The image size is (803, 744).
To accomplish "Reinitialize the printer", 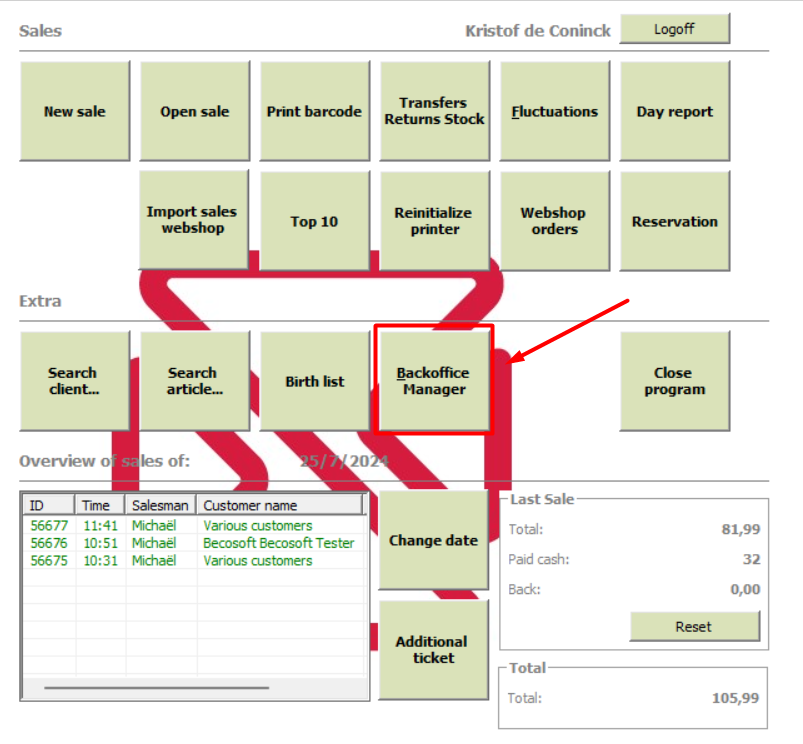I will tap(434, 221).
